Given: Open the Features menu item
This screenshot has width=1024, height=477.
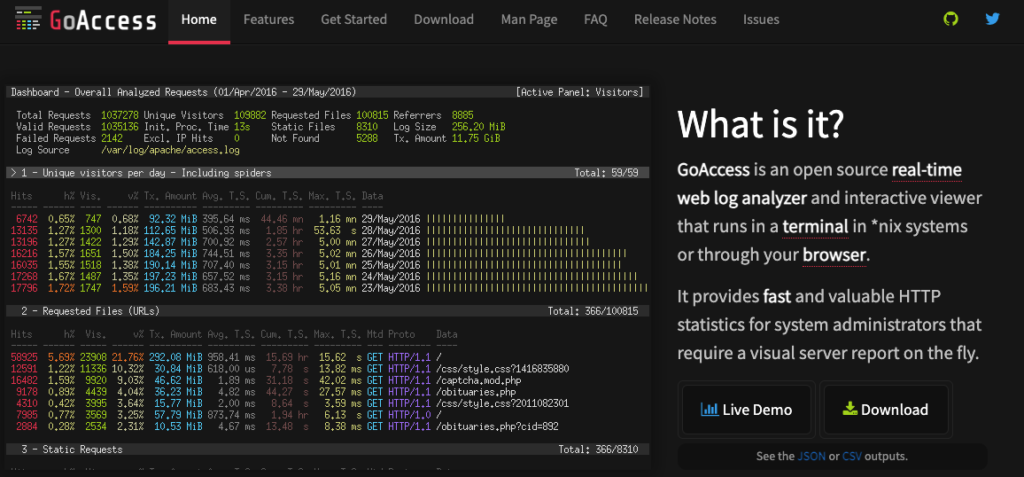Looking at the screenshot, I should point(269,20).
